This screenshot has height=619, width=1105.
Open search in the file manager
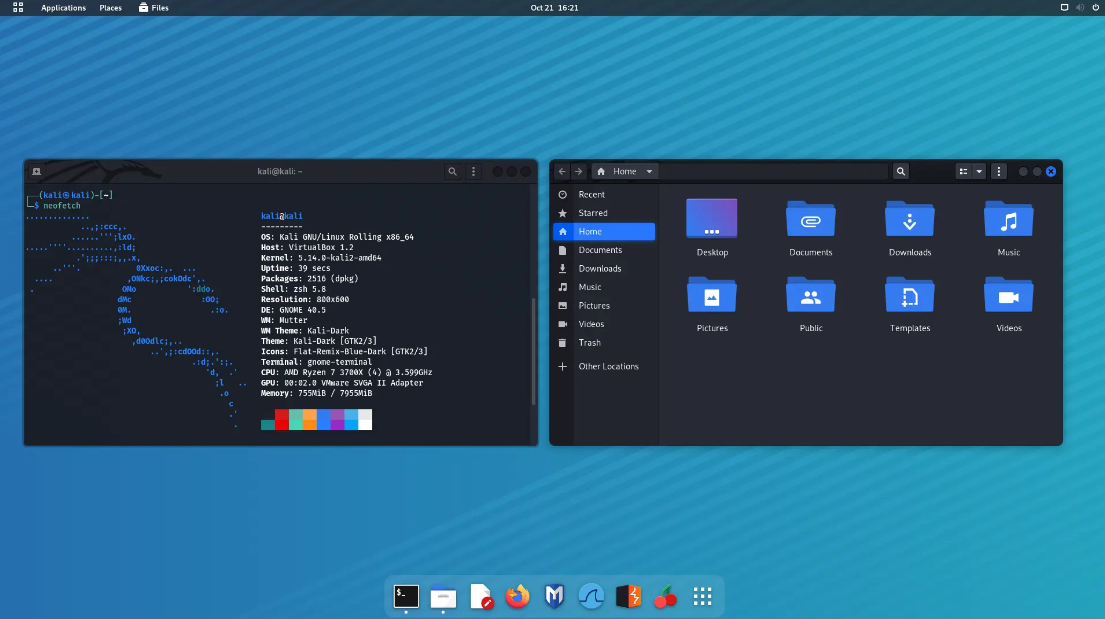pyautogui.click(x=901, y=172)
